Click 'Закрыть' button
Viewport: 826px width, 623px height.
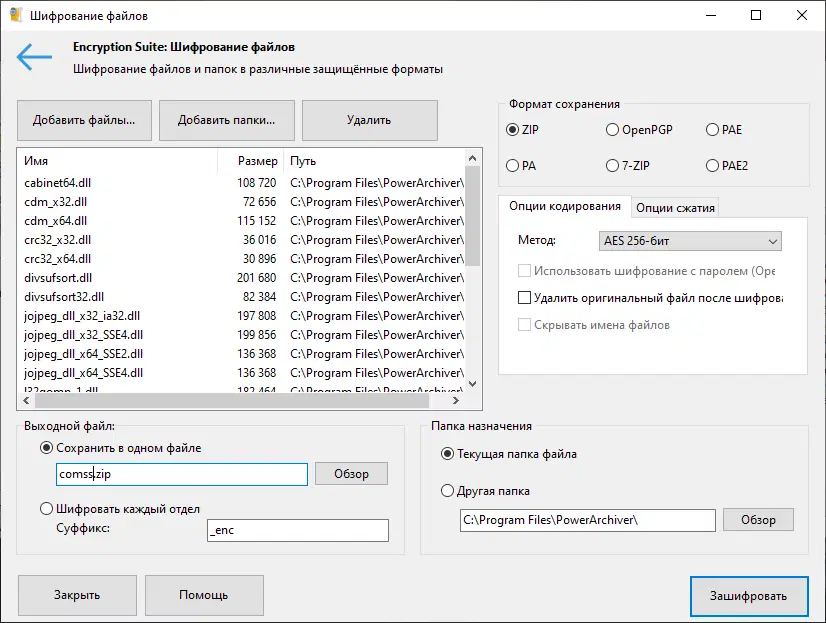(x=77, y=595)
